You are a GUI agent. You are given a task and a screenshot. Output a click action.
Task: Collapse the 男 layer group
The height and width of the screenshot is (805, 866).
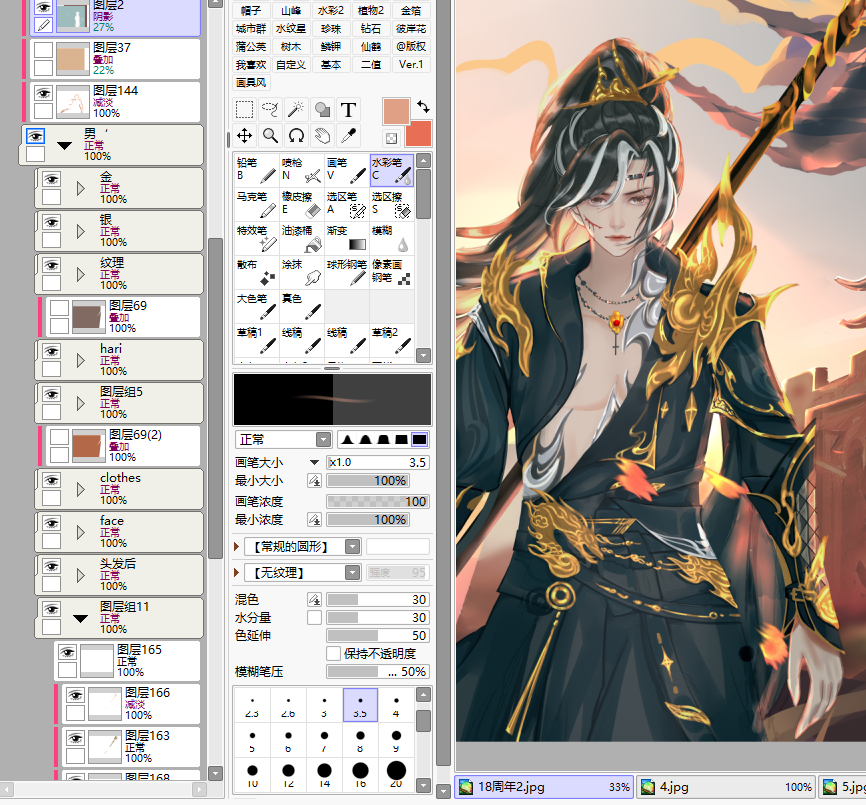coord(65,146)
